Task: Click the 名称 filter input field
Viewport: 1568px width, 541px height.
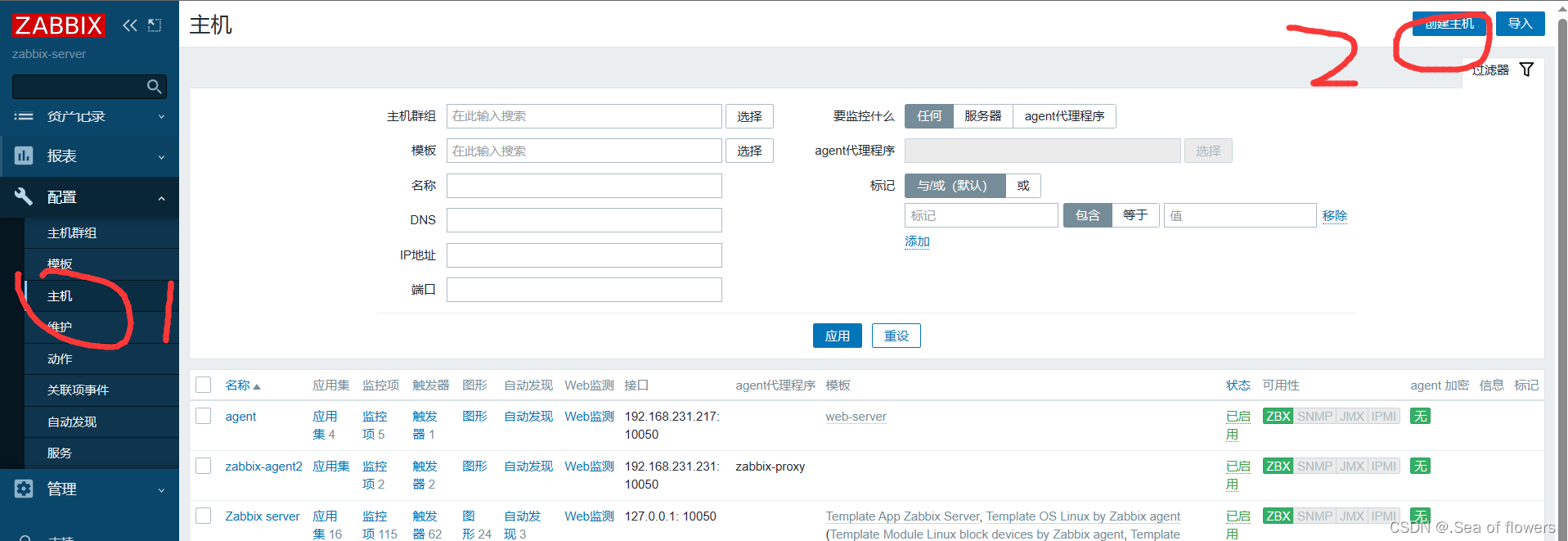Action: [584, 186]
